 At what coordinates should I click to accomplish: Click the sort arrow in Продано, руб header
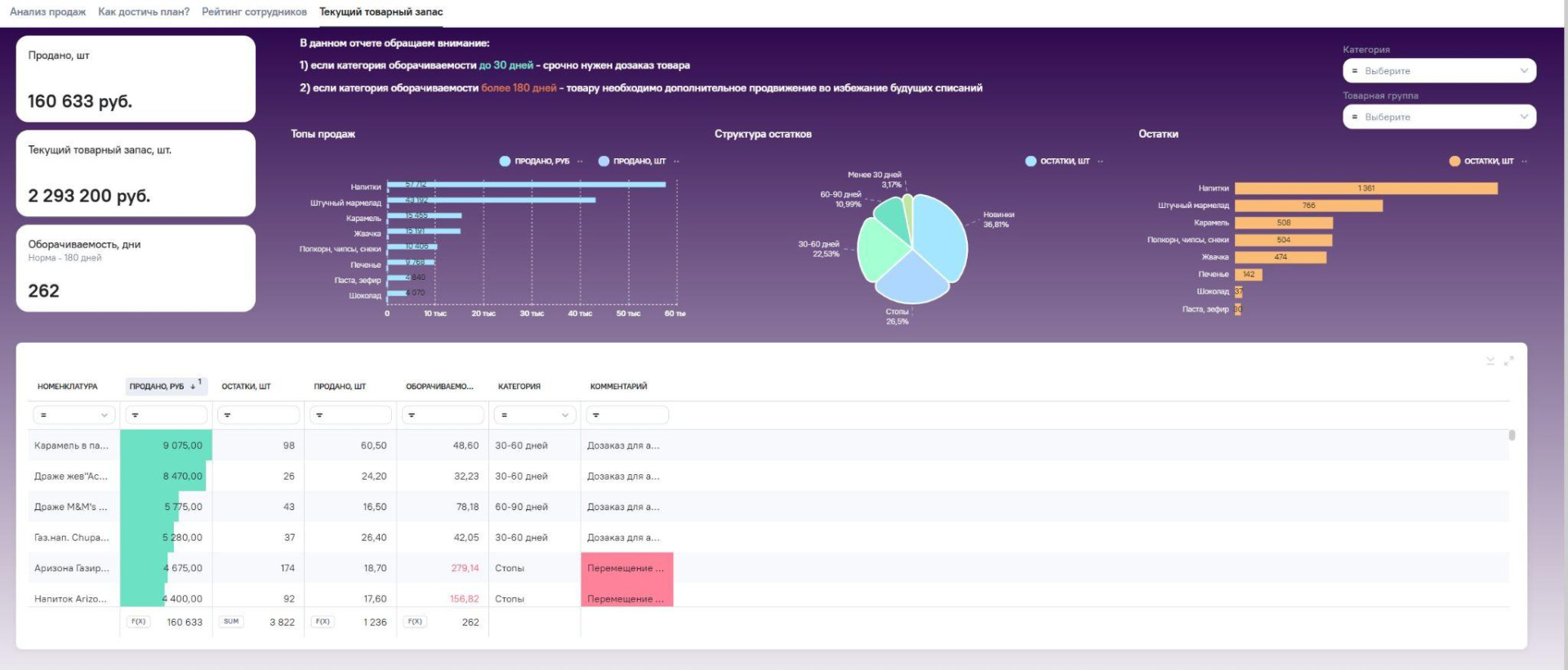(x=193, y=387)
